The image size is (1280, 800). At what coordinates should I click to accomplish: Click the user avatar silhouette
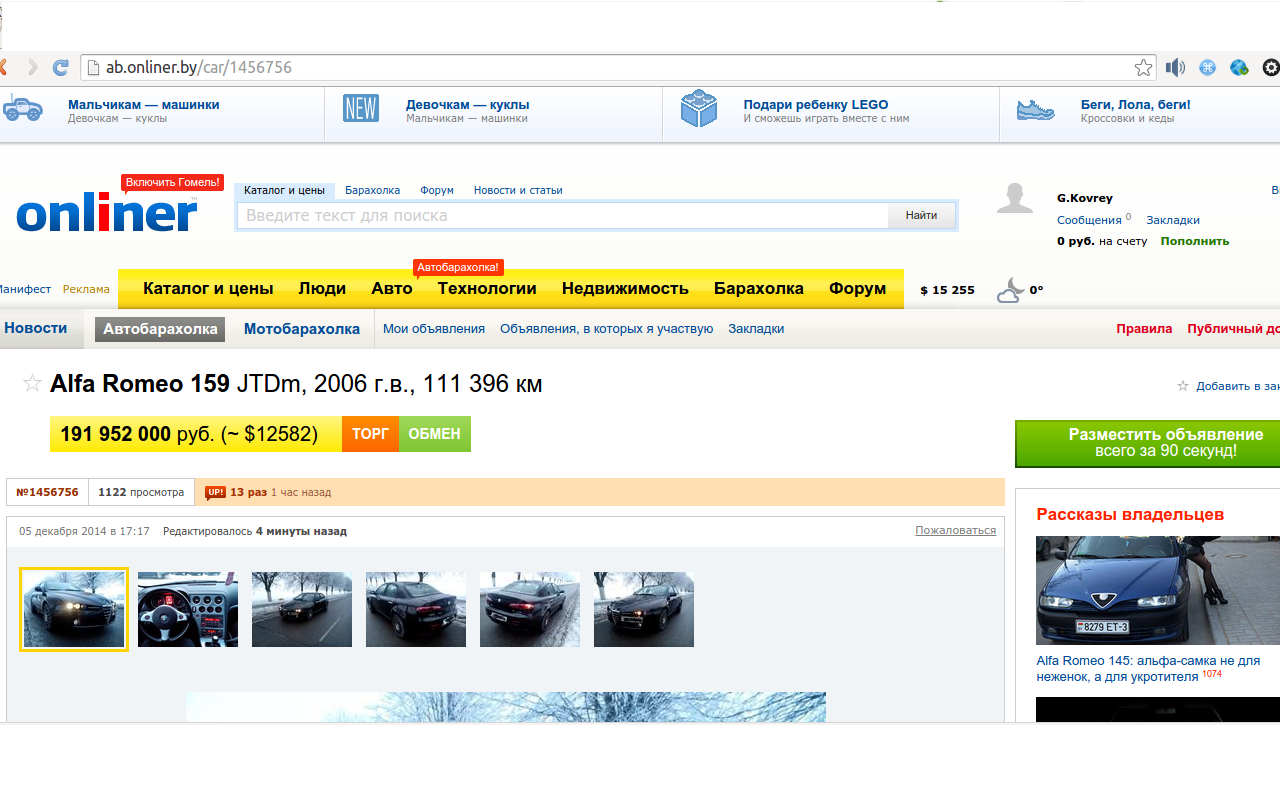coord(1015,199)
